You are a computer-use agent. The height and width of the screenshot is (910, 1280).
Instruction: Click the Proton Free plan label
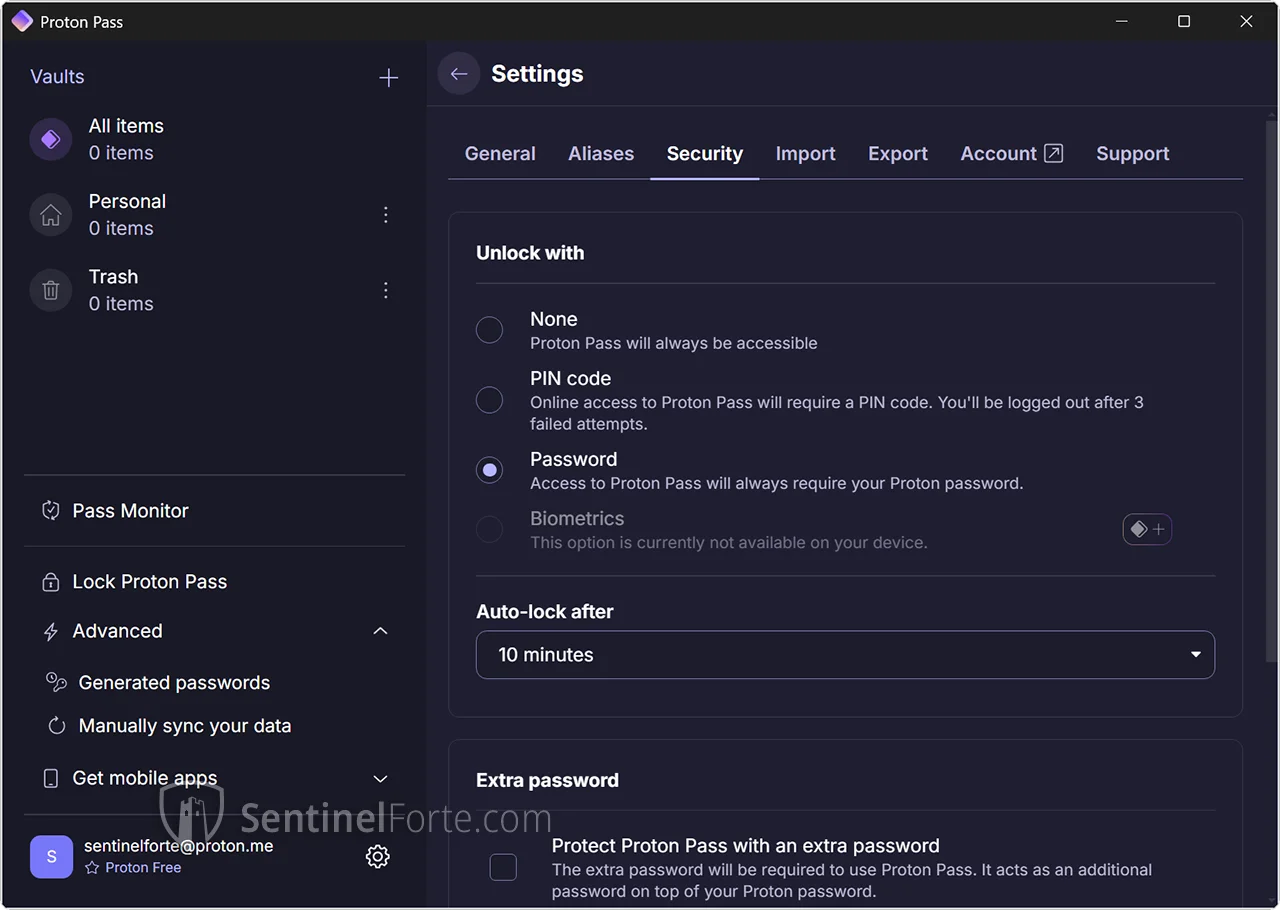(x=143, y=868)
